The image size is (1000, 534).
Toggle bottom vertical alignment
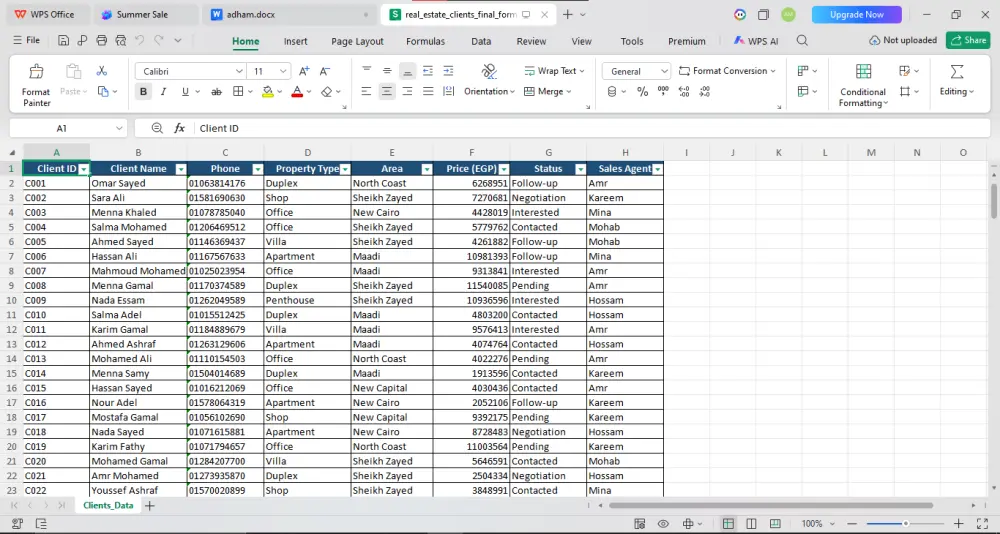408,71
